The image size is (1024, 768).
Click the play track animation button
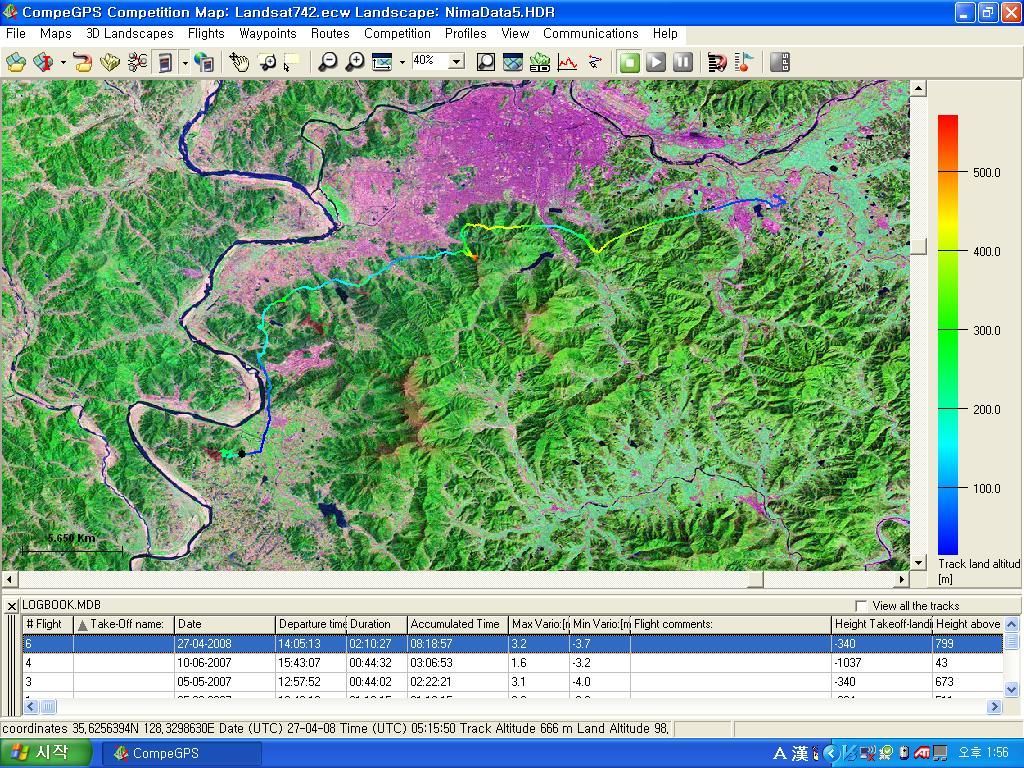tap(656, 63)
